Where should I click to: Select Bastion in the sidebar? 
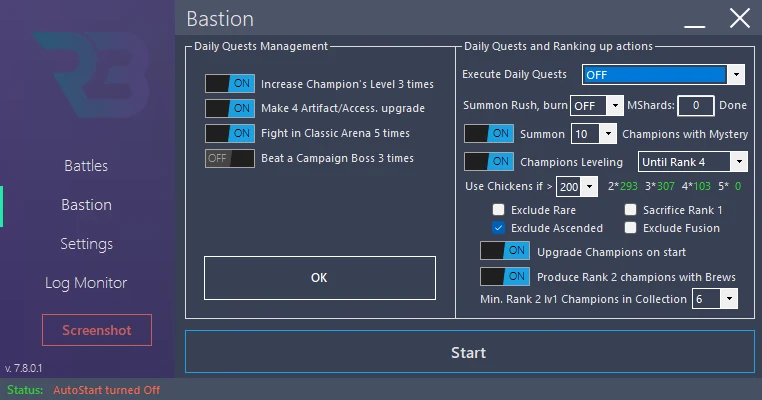point(87,205)
